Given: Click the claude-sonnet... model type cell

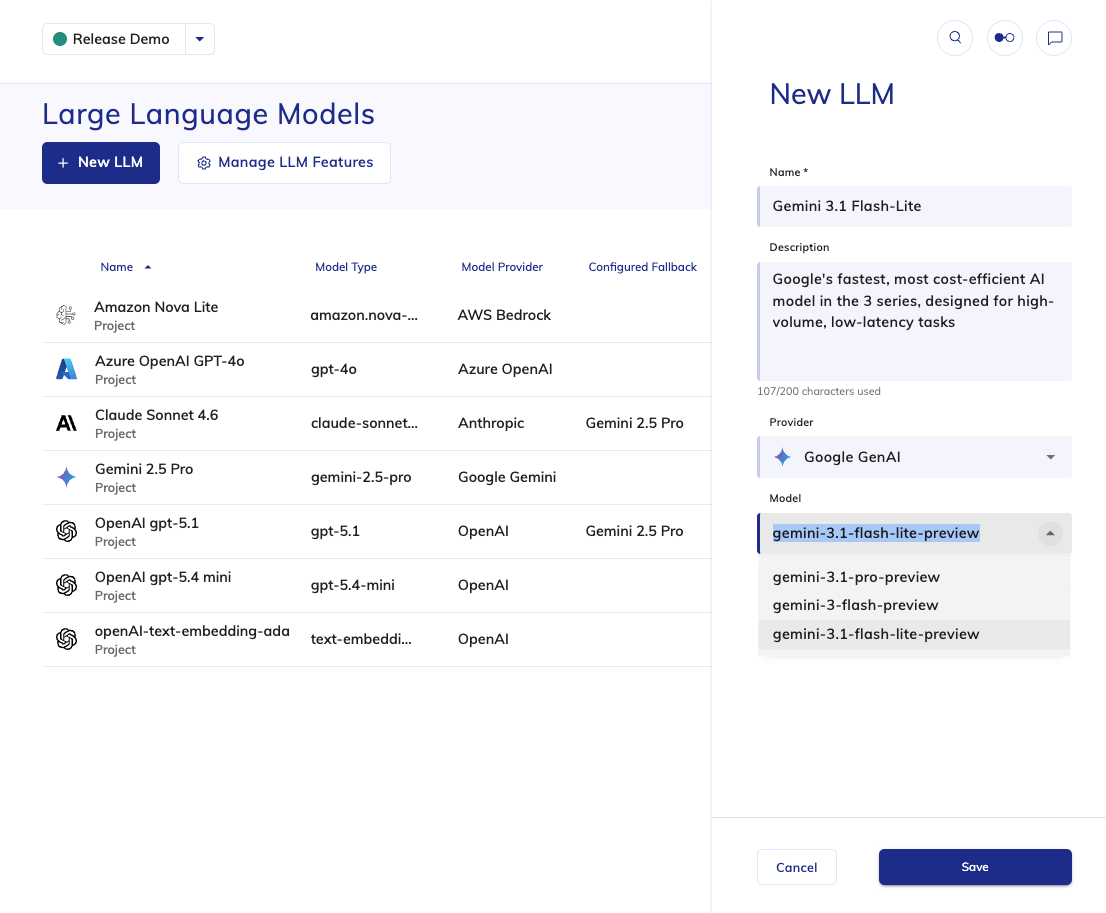Looking at the screenshot, I should [364, 423].
